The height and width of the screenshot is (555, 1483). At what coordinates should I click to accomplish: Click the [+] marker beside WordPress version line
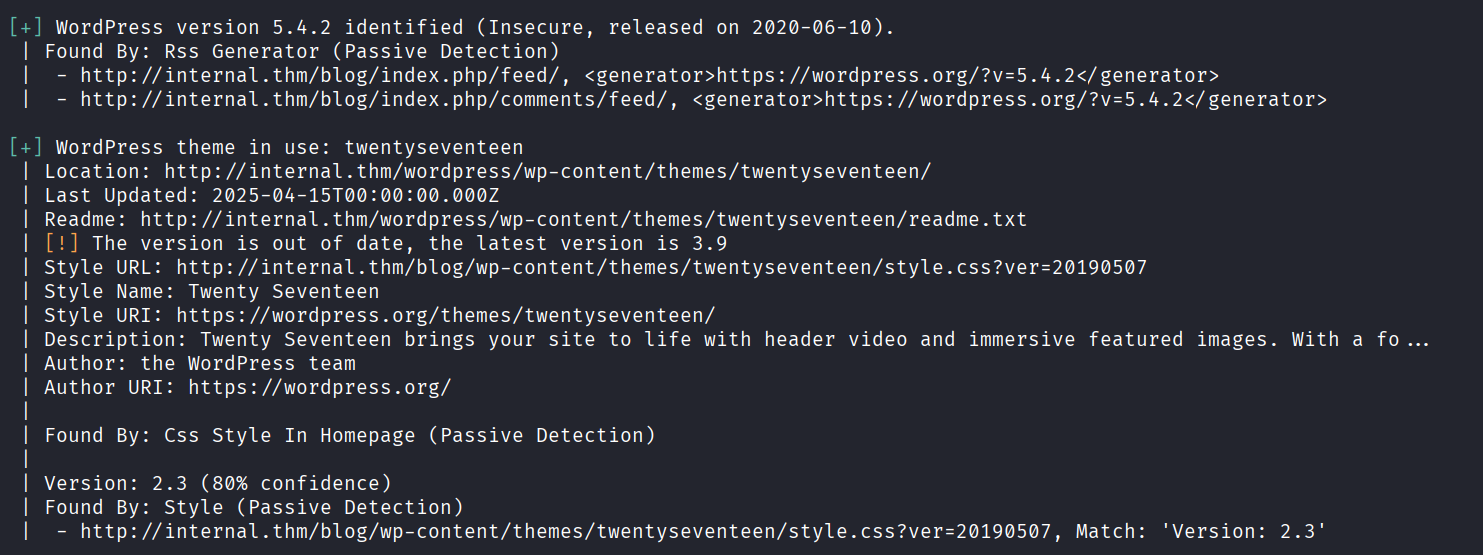[26, 27]
